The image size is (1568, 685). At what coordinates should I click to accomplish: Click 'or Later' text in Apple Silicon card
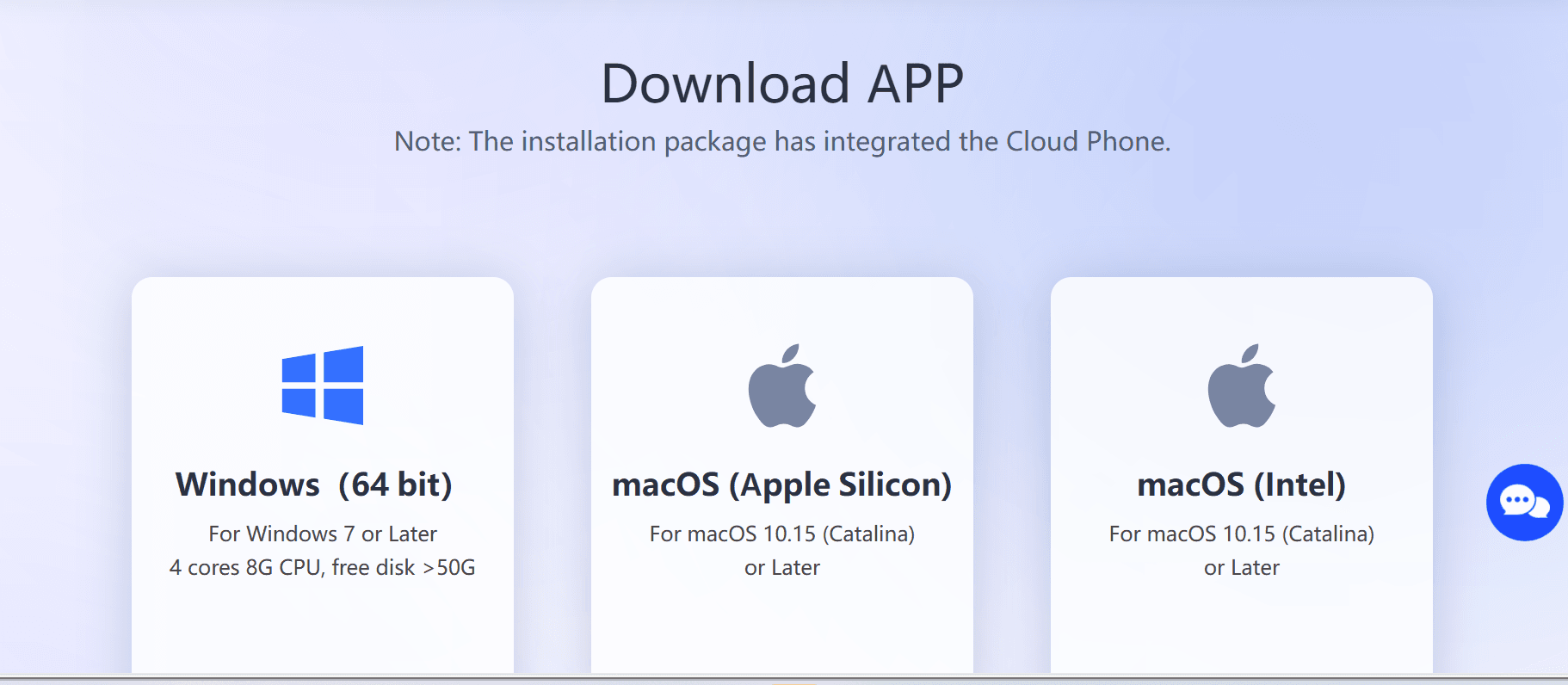click(x=782, y=568)
